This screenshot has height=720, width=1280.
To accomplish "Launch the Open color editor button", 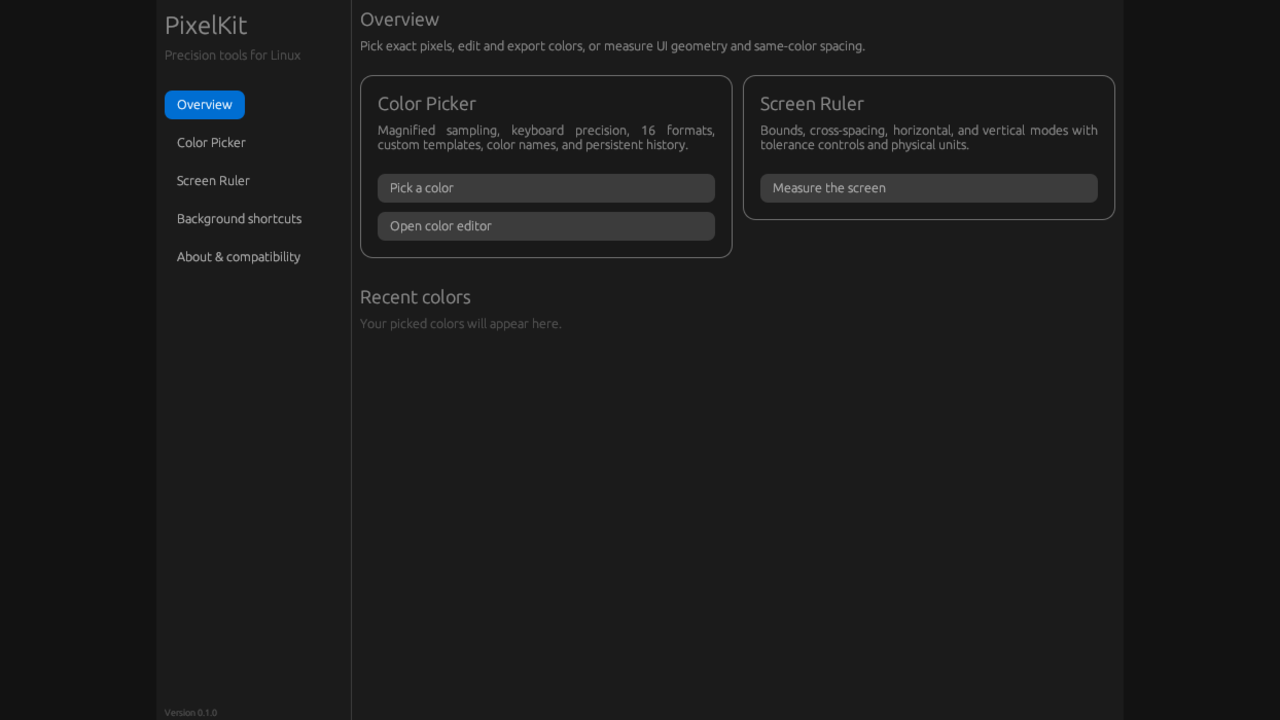I will [546, 226].
